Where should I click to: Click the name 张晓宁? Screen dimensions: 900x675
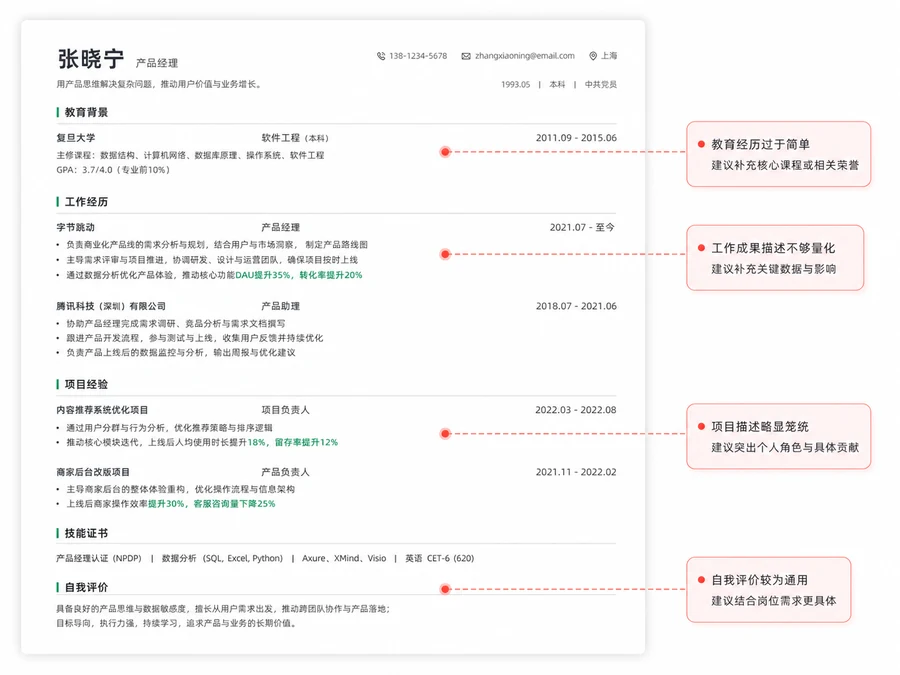point(91,59)
